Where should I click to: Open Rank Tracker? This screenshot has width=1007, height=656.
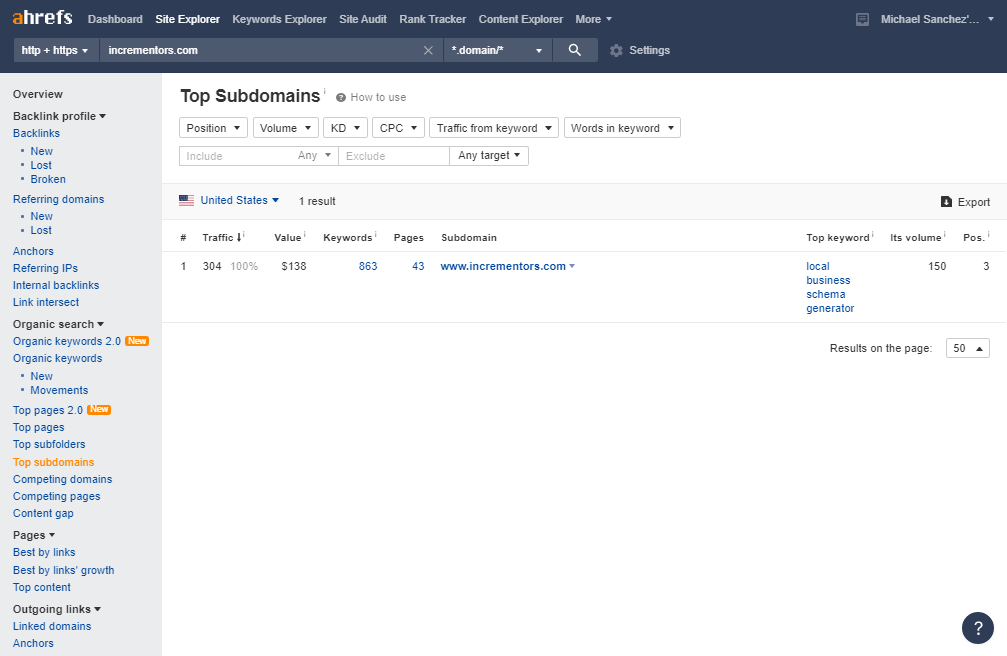[x=433, y=19]
